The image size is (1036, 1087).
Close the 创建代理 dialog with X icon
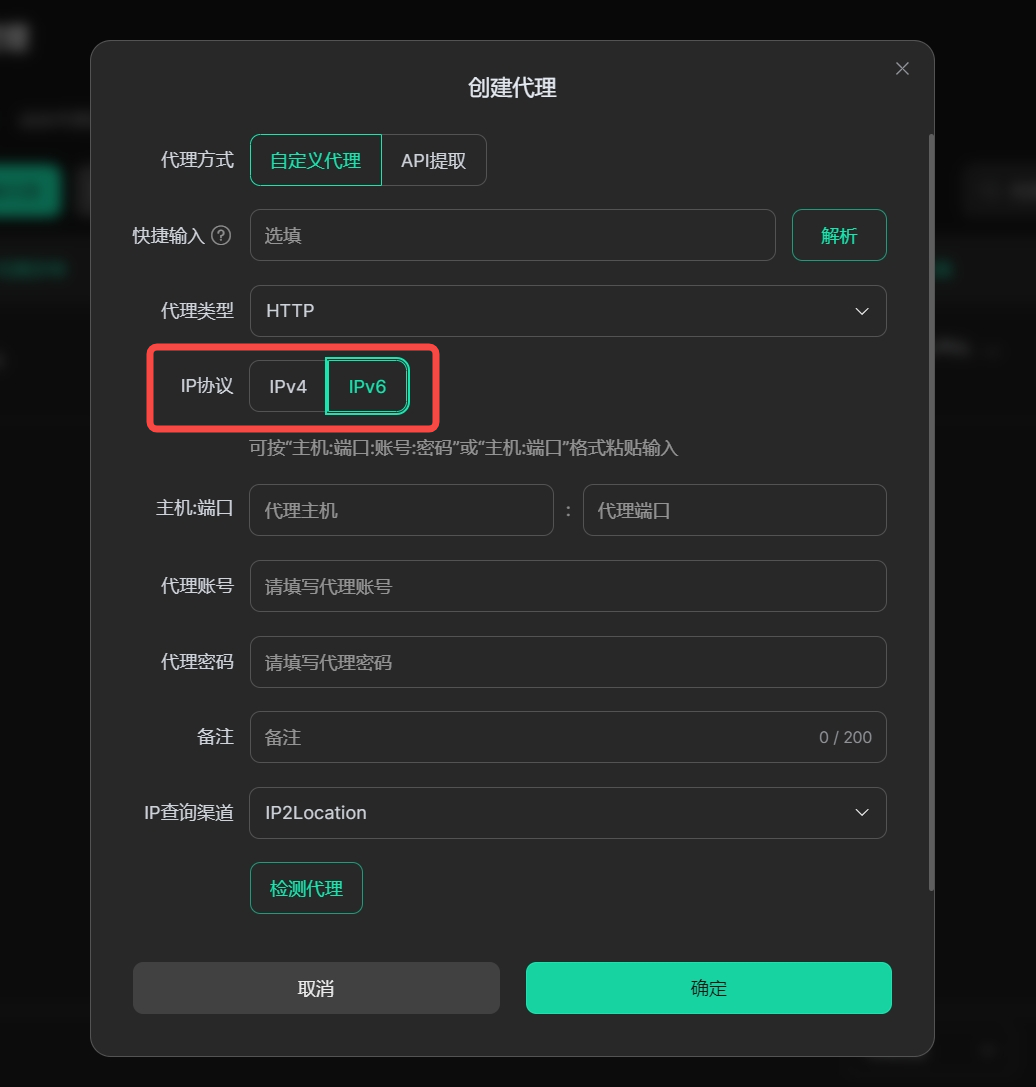[902, 69]
